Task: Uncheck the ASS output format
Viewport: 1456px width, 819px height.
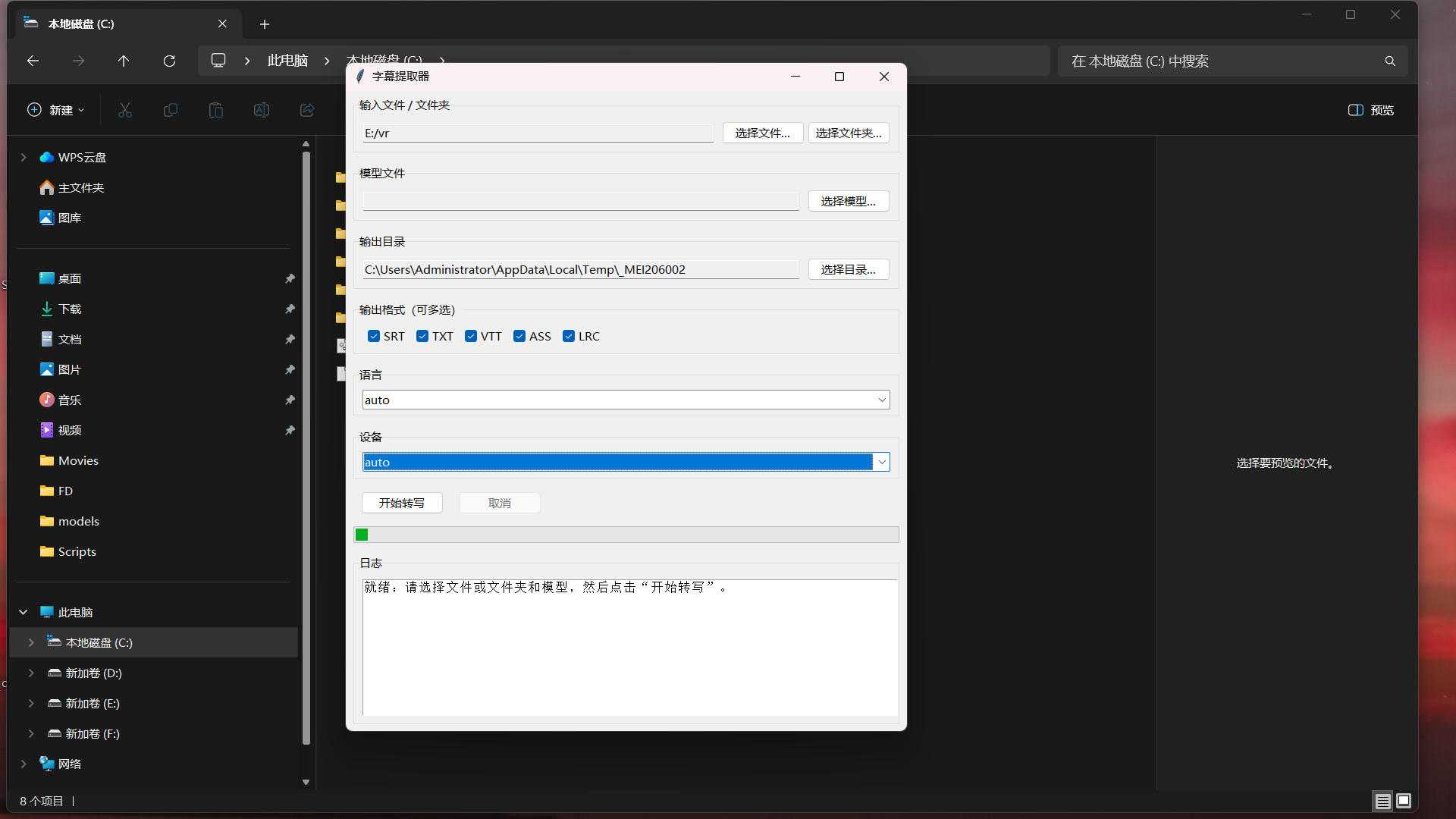Action: 519,336
